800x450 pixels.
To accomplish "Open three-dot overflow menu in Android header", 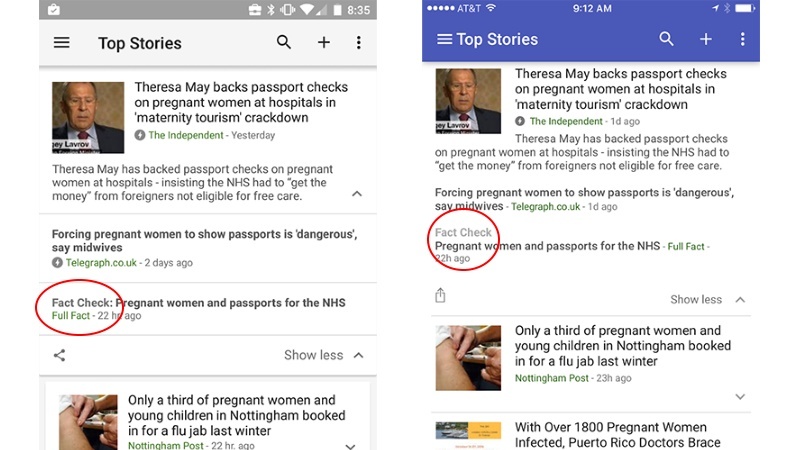I will [359, 42].
